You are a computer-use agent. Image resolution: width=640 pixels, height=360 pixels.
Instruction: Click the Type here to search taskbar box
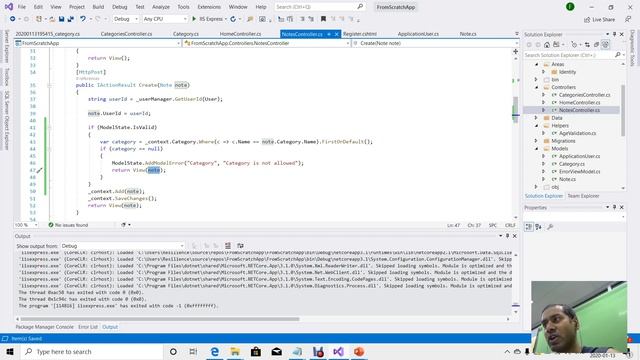(x=92, y=351)
